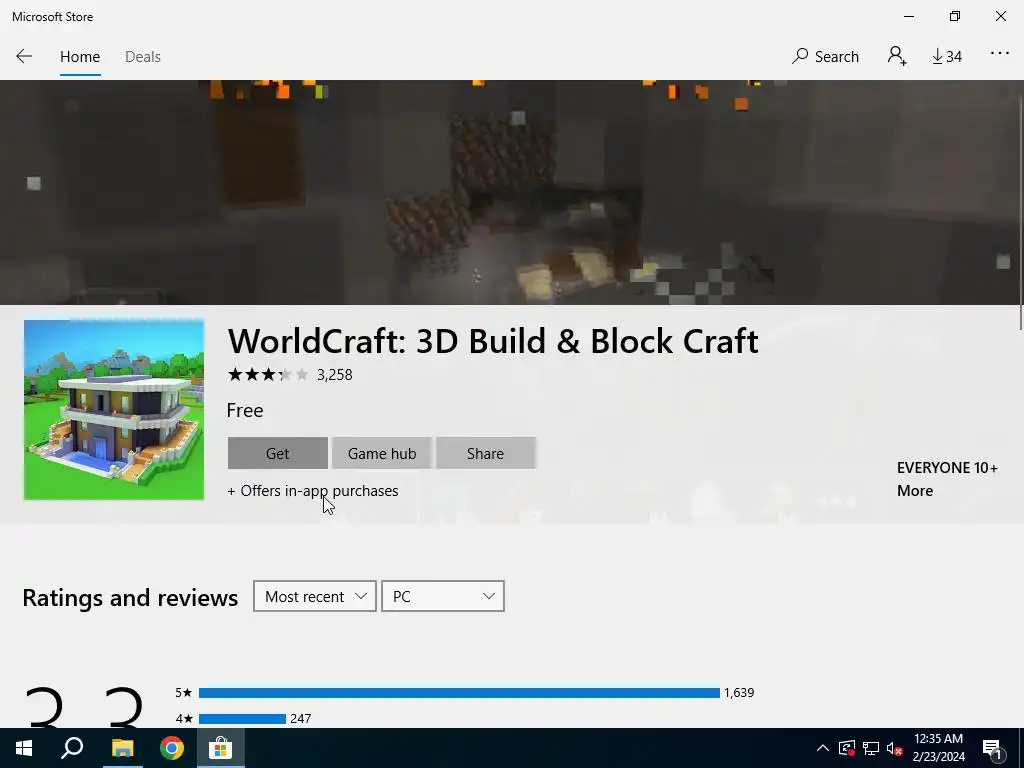The height and width of the screenshot is (768, 1024).
Task: Expand the Most recent sort dropdown
Action: (x=315, y=596)
